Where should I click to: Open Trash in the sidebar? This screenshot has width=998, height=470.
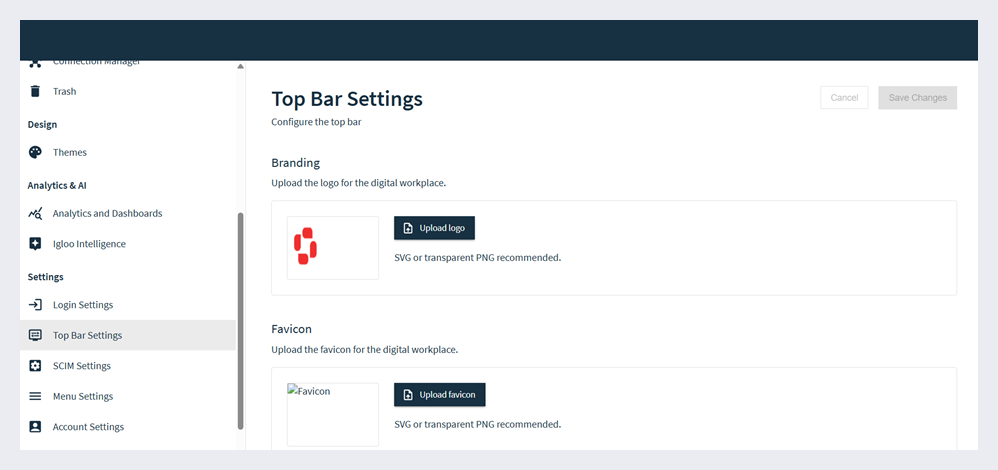pyautogui.click(x=127, y=91)
